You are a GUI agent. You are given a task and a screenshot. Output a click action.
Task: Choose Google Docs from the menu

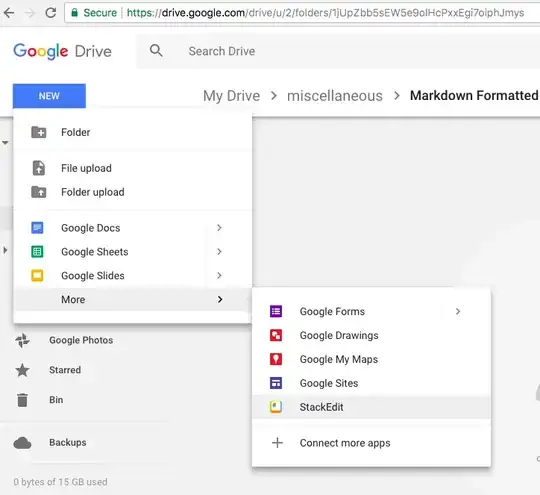[133, 228]
